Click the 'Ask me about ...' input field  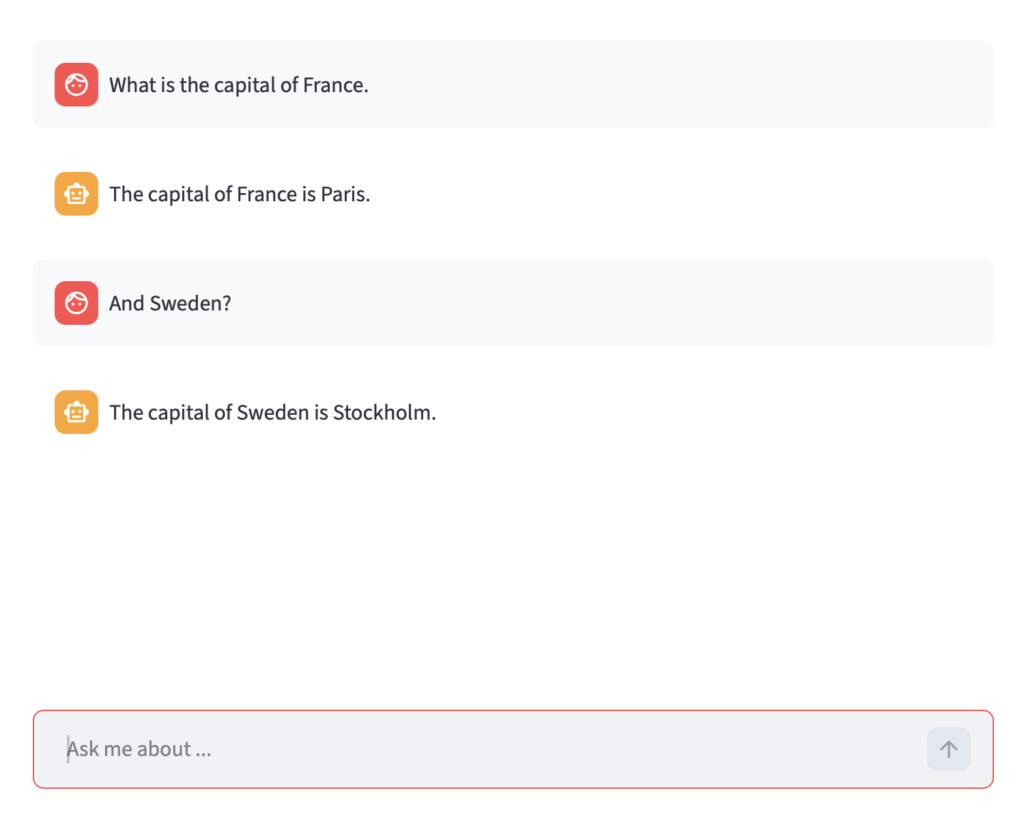click(x=513, y=749)
